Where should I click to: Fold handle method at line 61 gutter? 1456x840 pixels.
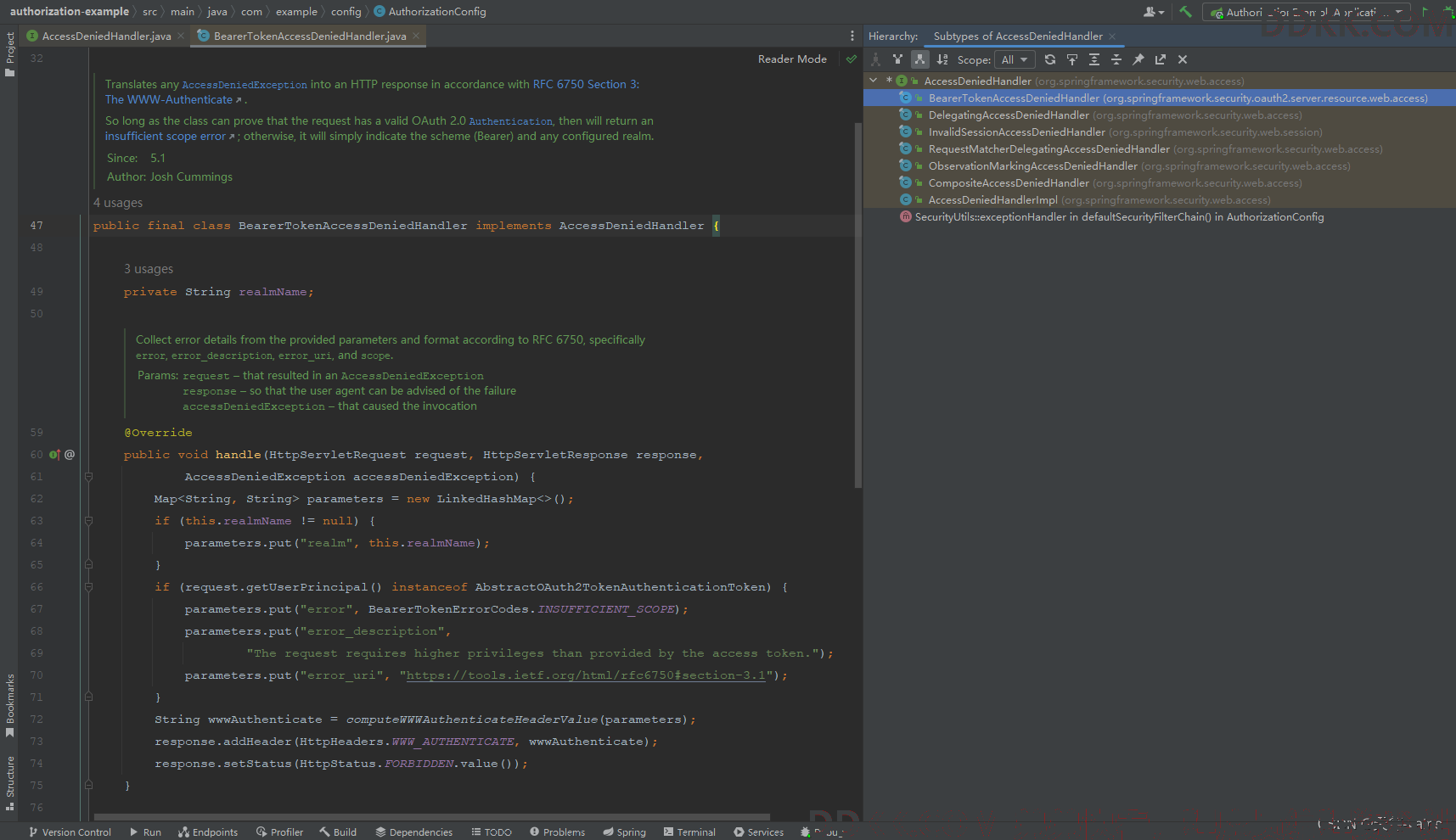tap(88, 477)
